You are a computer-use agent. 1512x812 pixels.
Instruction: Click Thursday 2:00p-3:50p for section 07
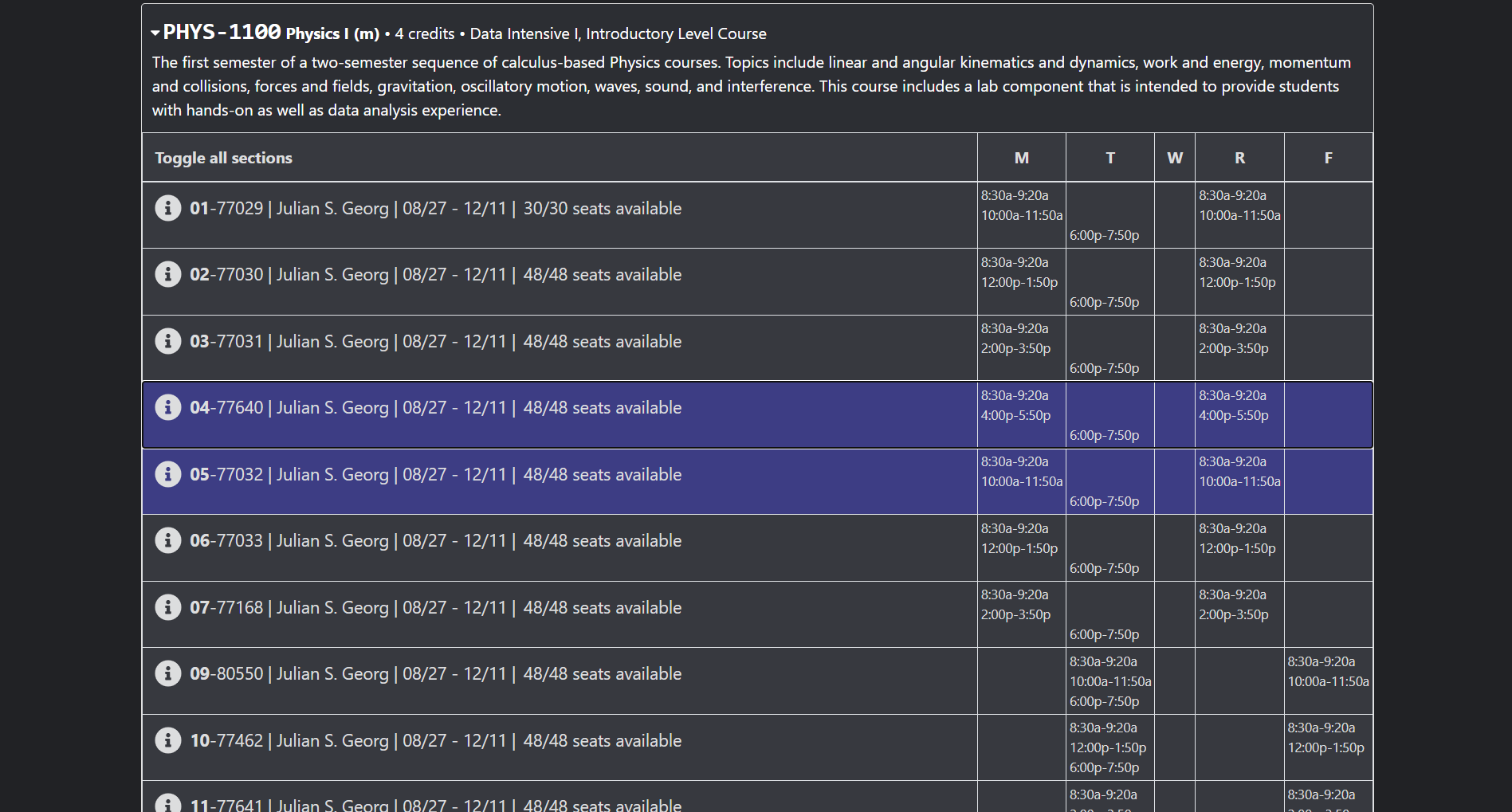(x=1234, y=614)
